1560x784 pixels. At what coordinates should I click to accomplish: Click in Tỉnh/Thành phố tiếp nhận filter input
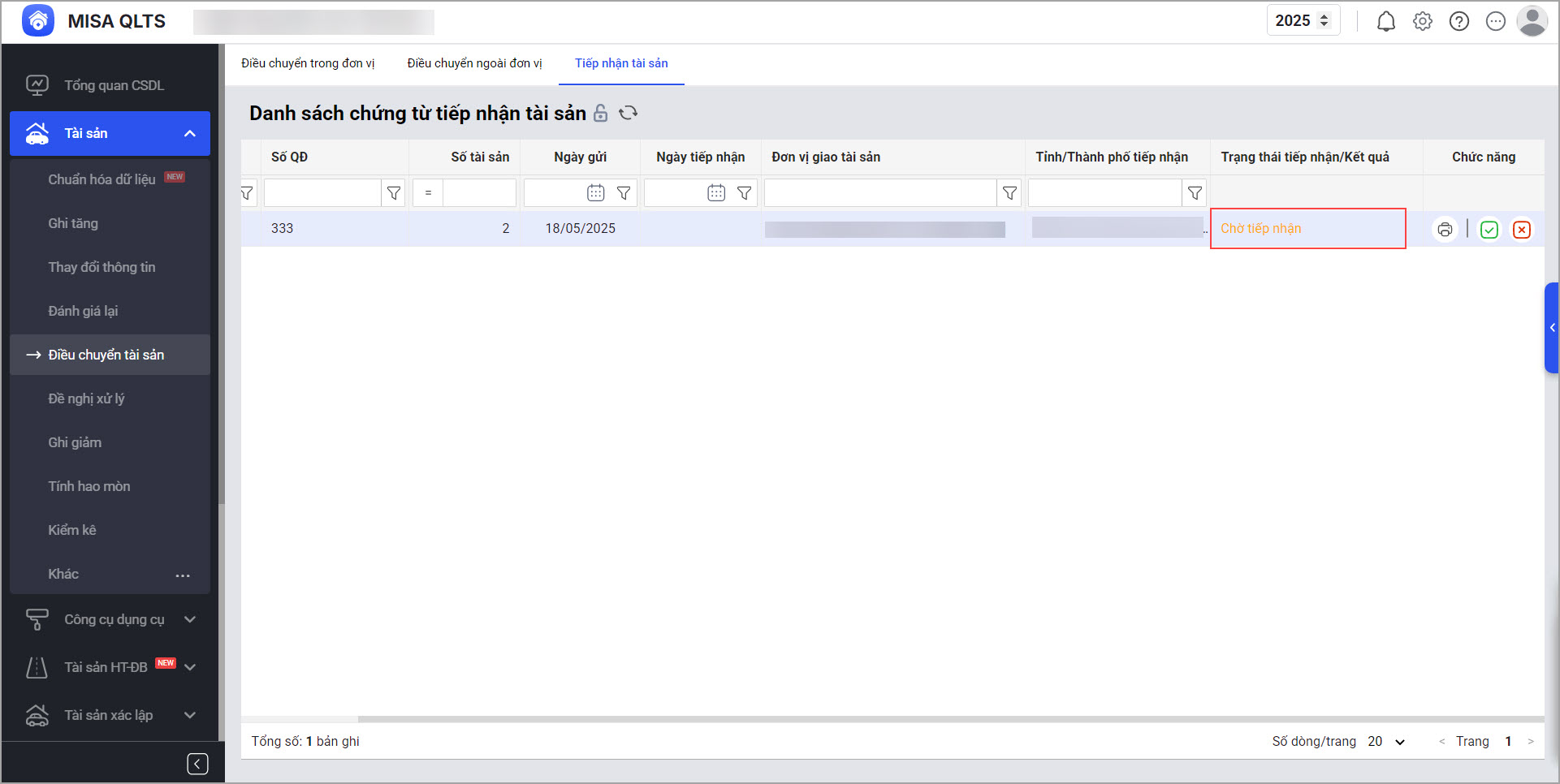[1104, 193]
